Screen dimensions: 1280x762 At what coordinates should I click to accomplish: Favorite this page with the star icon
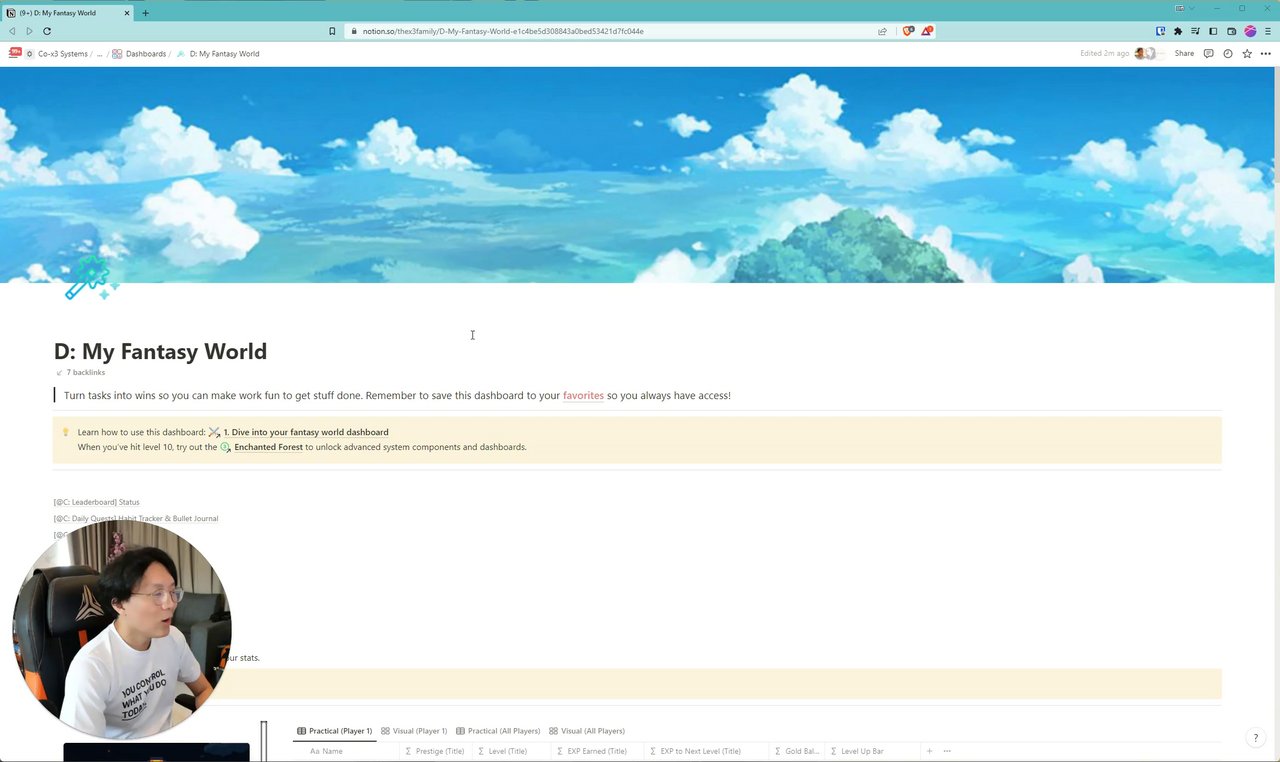coord(1247,53)
